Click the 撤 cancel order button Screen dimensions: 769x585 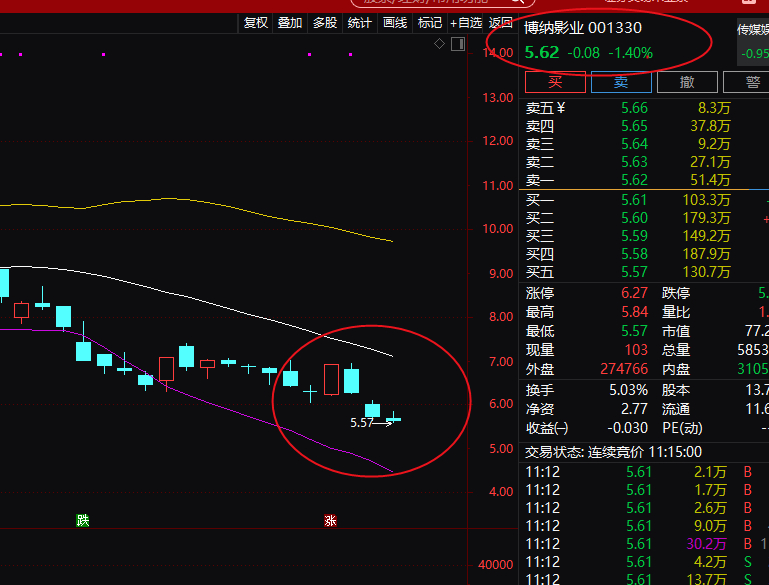click(x=687, y=82)
